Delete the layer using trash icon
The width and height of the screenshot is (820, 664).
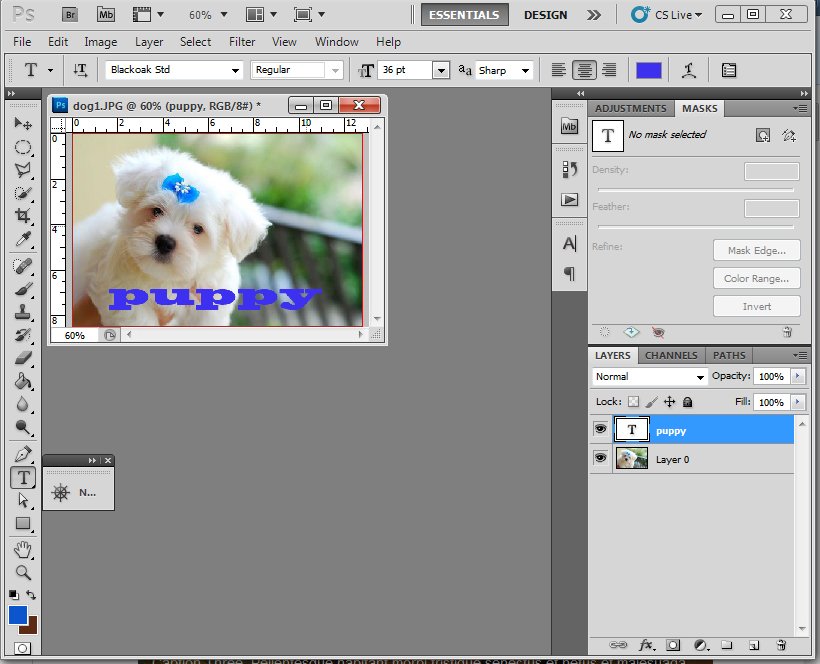point(781,645)
